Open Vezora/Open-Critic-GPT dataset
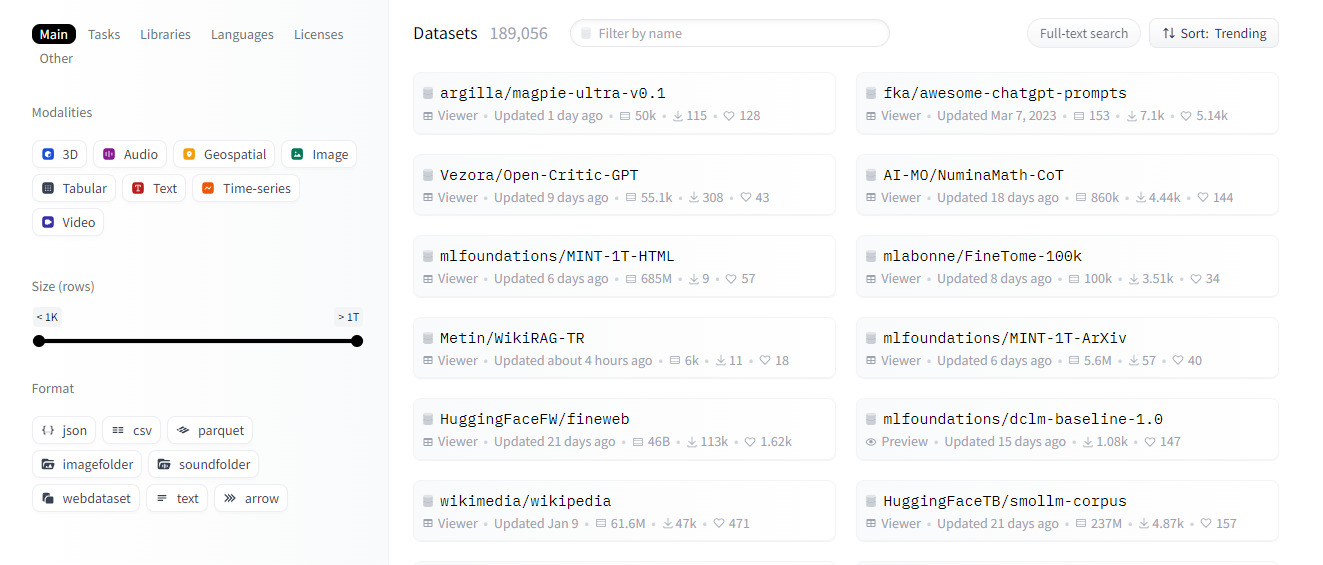Viewport: 1323px width, 565px height. coord(624,185)
